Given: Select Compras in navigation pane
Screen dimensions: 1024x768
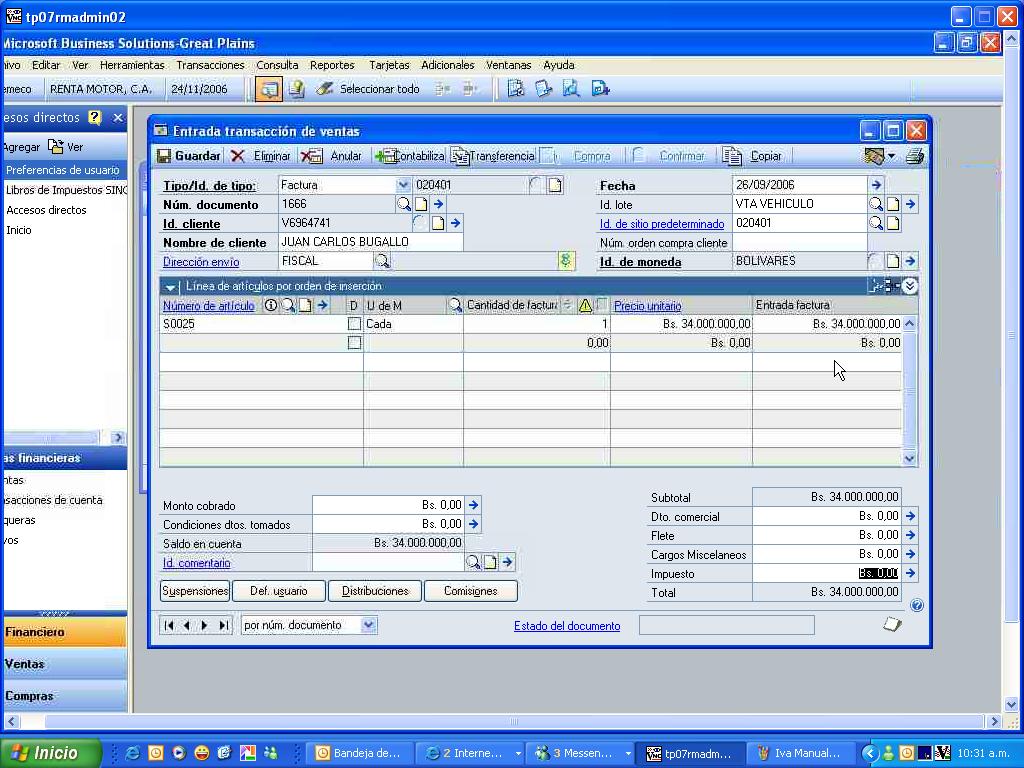Looking at the screenshot, I should 65,696.
